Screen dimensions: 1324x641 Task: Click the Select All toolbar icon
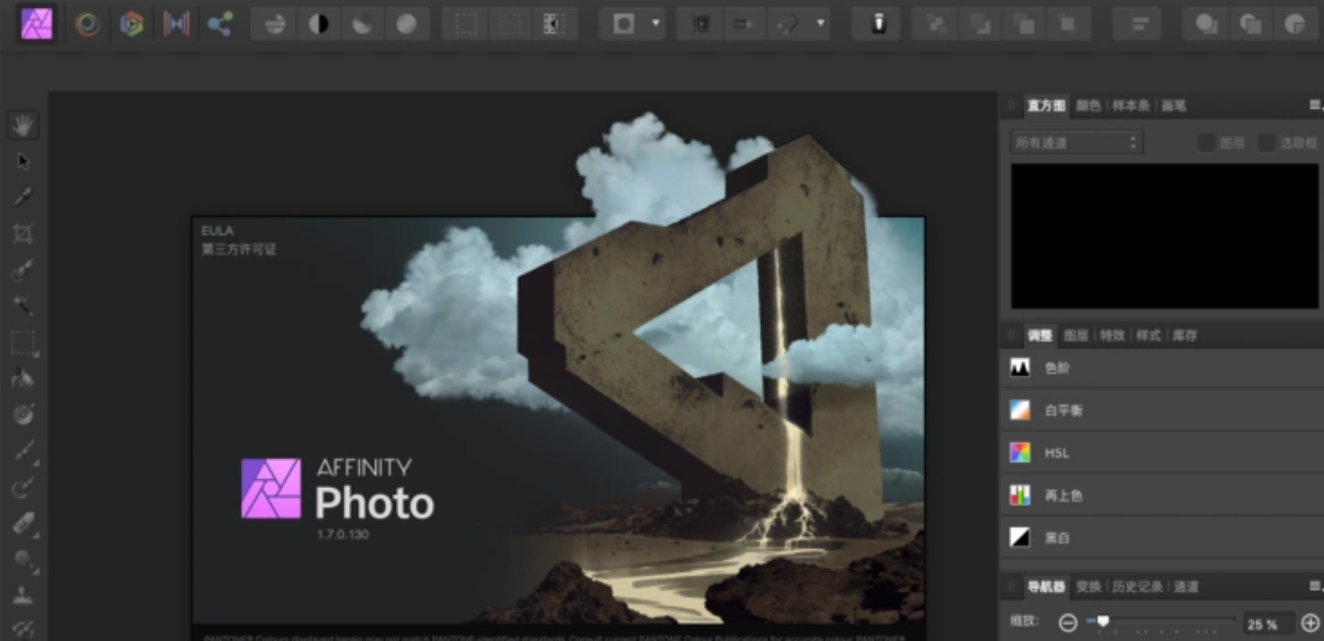click(466, 24)
